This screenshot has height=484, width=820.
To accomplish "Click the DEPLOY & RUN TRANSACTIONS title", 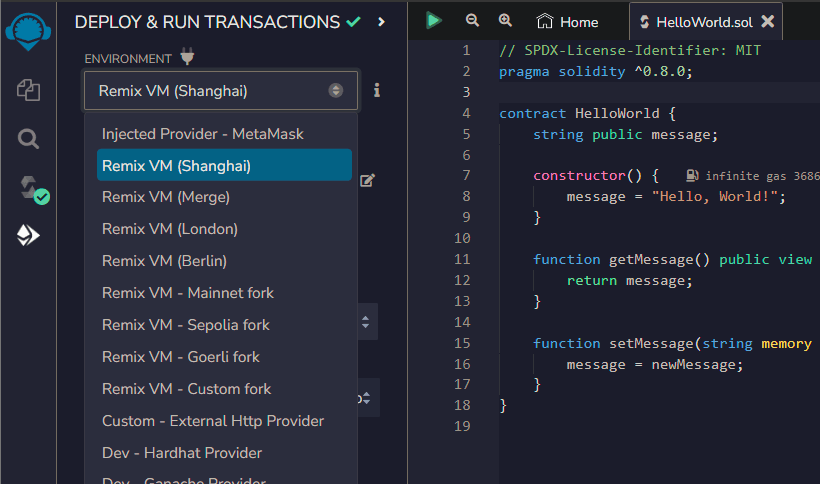I will pos(207,22).
